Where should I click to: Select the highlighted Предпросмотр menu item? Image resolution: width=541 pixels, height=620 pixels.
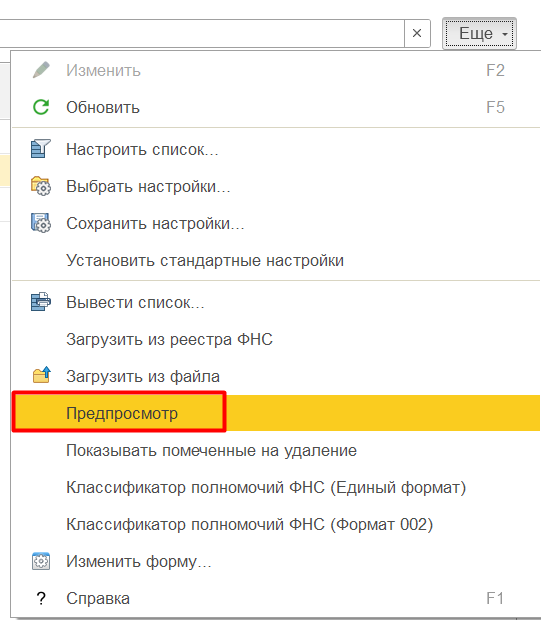point(276,413)
